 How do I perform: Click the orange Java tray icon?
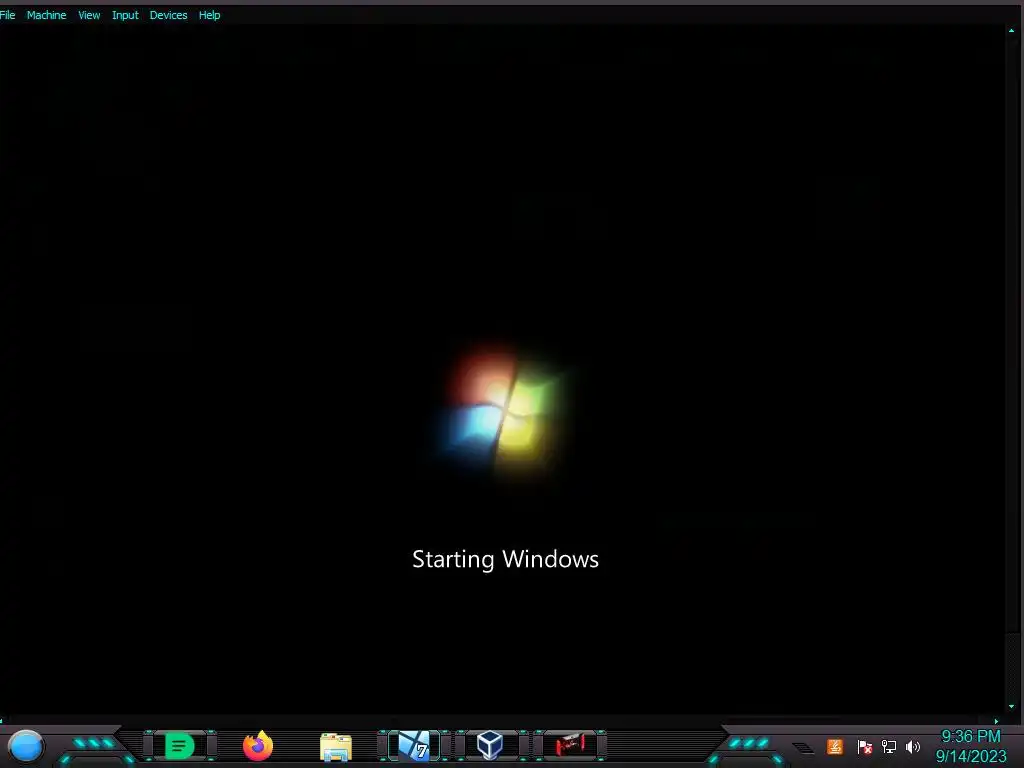pos(835,746)
